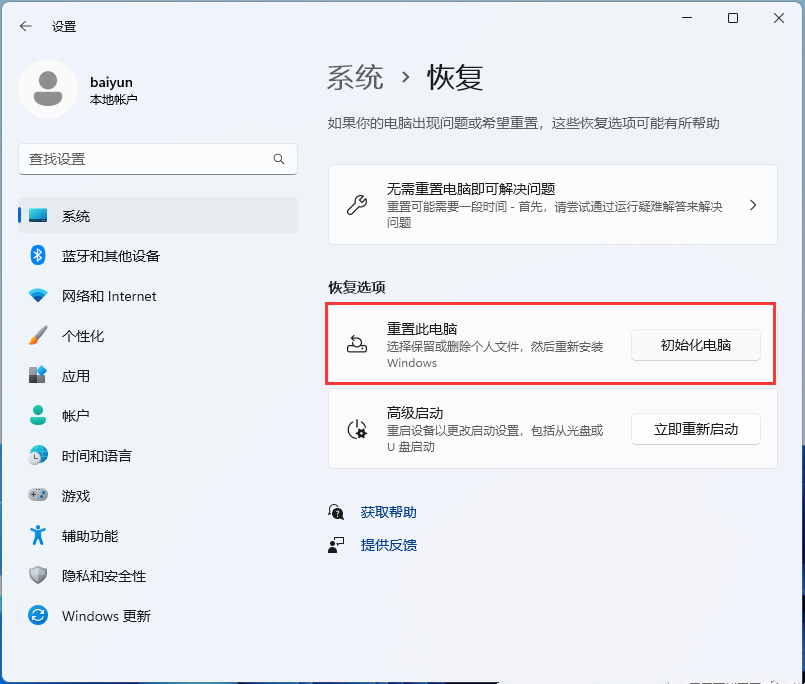805x684 pixels.
Task: Click the 初始化电脑 button
Action: 696,345
